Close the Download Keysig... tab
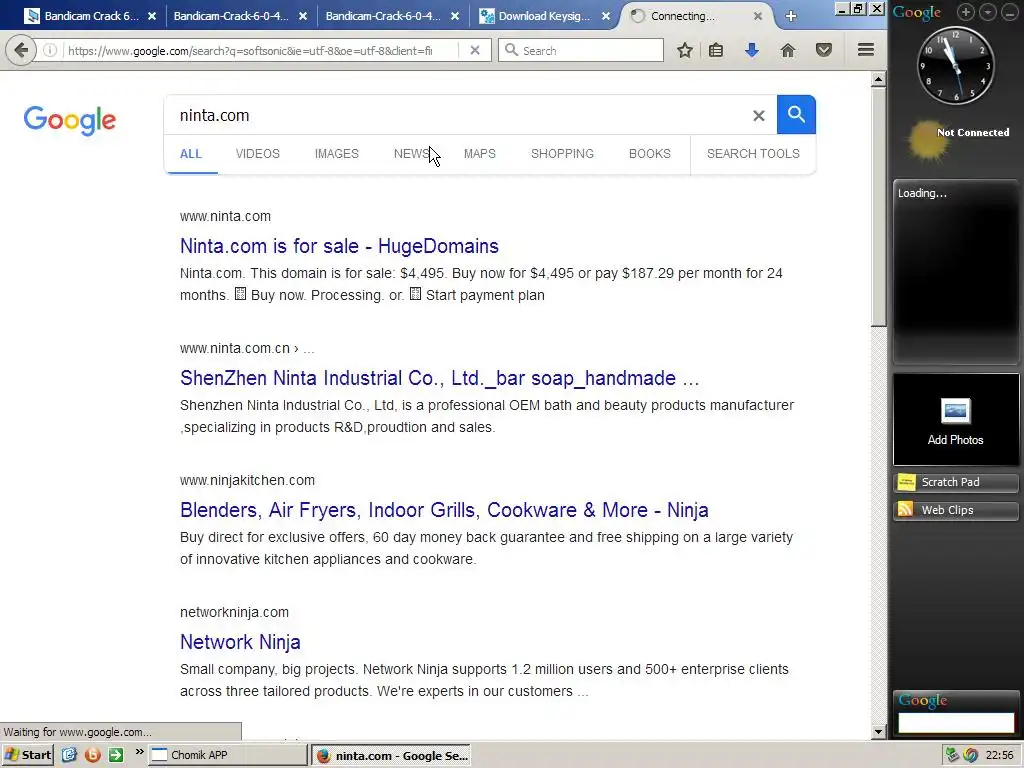The image size is (1024, 768). click(x=606, y=16)
